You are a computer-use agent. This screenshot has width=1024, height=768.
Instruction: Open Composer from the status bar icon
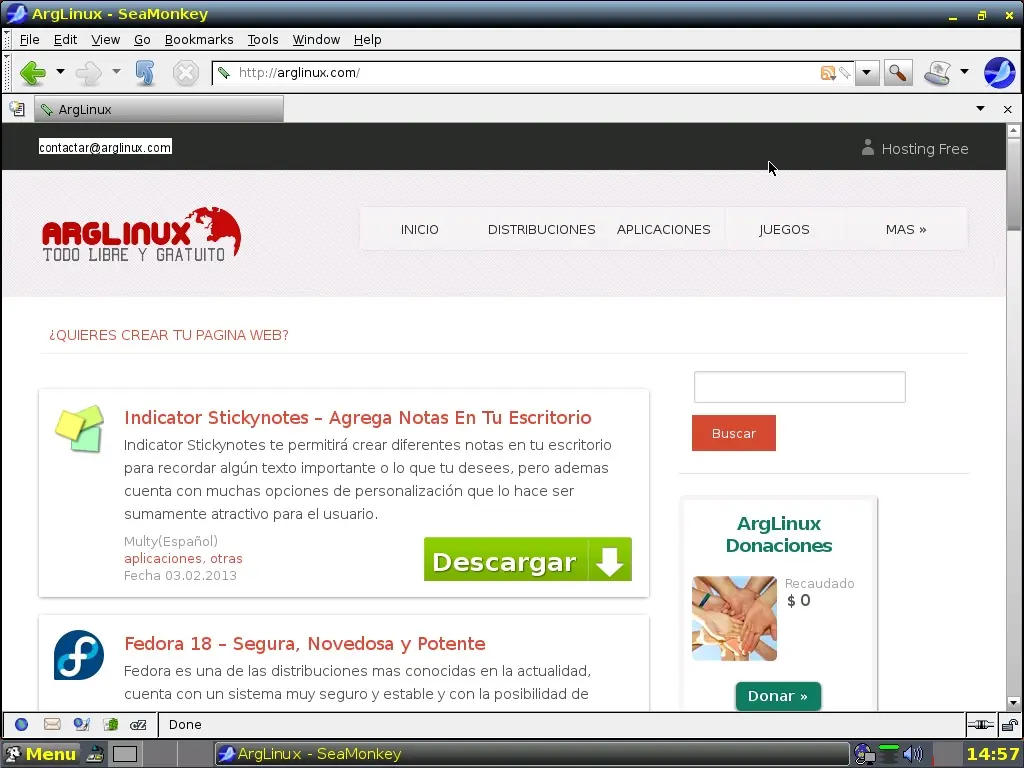(x=82, y=724)
